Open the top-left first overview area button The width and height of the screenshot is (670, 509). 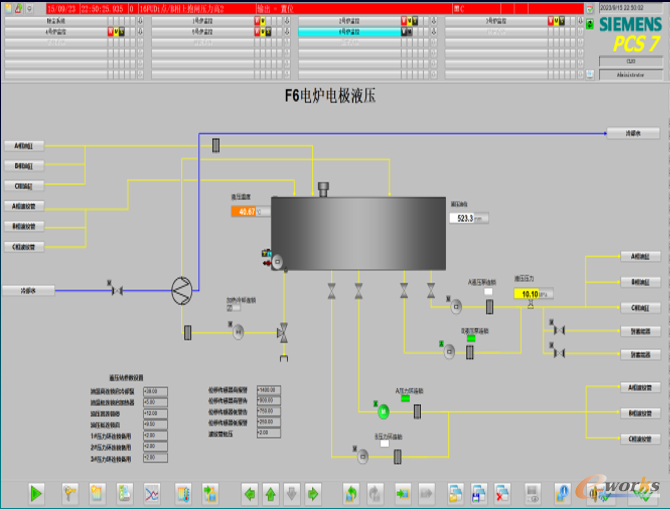(x=56, y=21)
